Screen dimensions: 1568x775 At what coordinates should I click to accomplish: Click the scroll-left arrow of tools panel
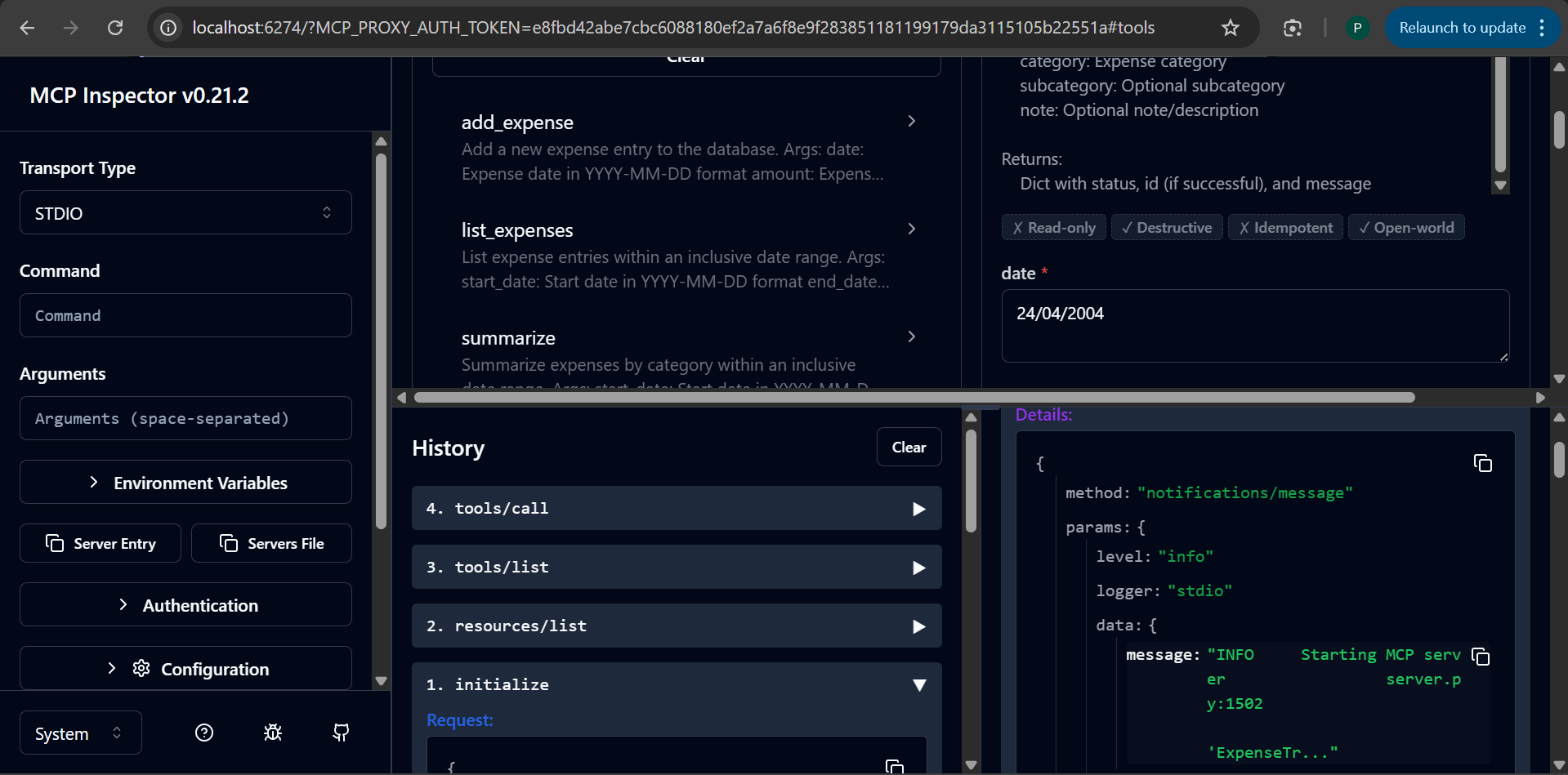pyautogui.click(x=401, y=397)
